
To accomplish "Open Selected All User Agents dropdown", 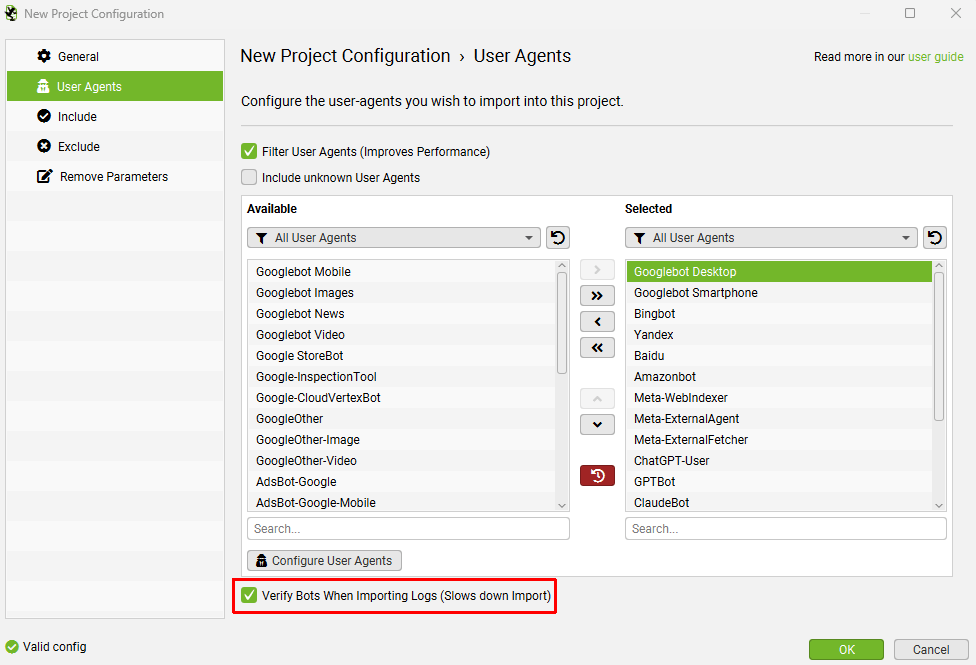I will coord(771,238).
